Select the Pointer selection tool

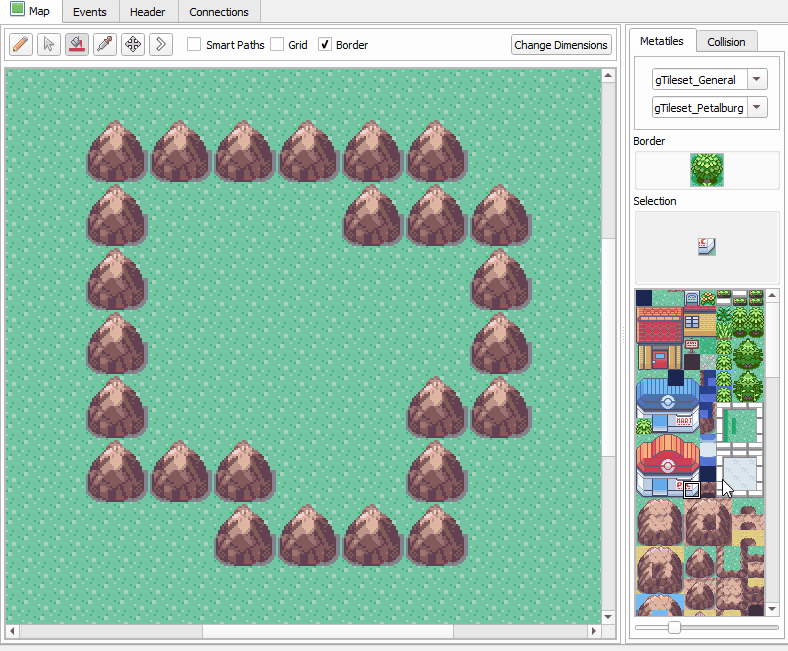pyautogui.click(x=49, y=45)
